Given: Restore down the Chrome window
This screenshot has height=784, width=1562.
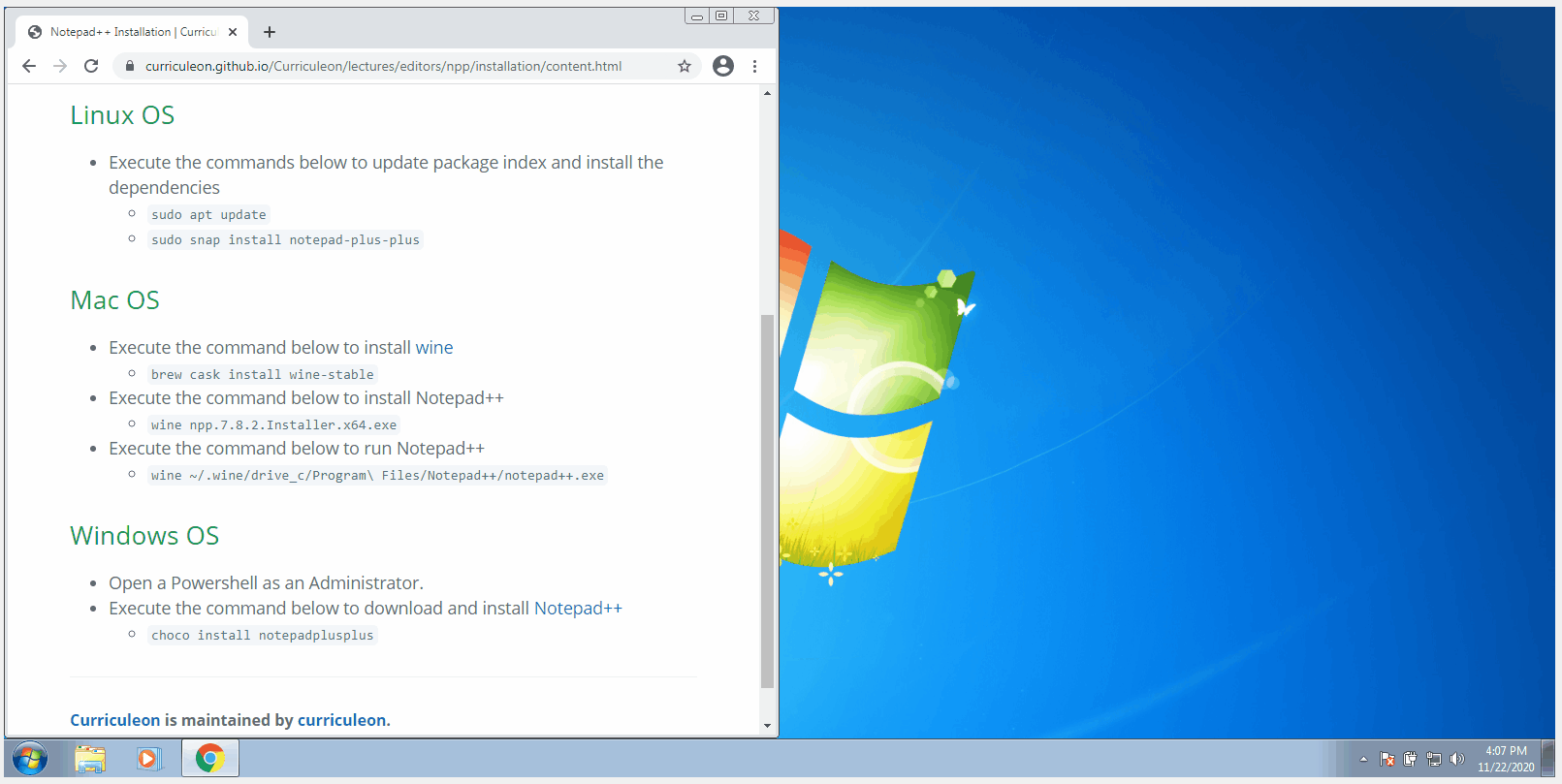Looking at the screenshot, I should (721, 16).
